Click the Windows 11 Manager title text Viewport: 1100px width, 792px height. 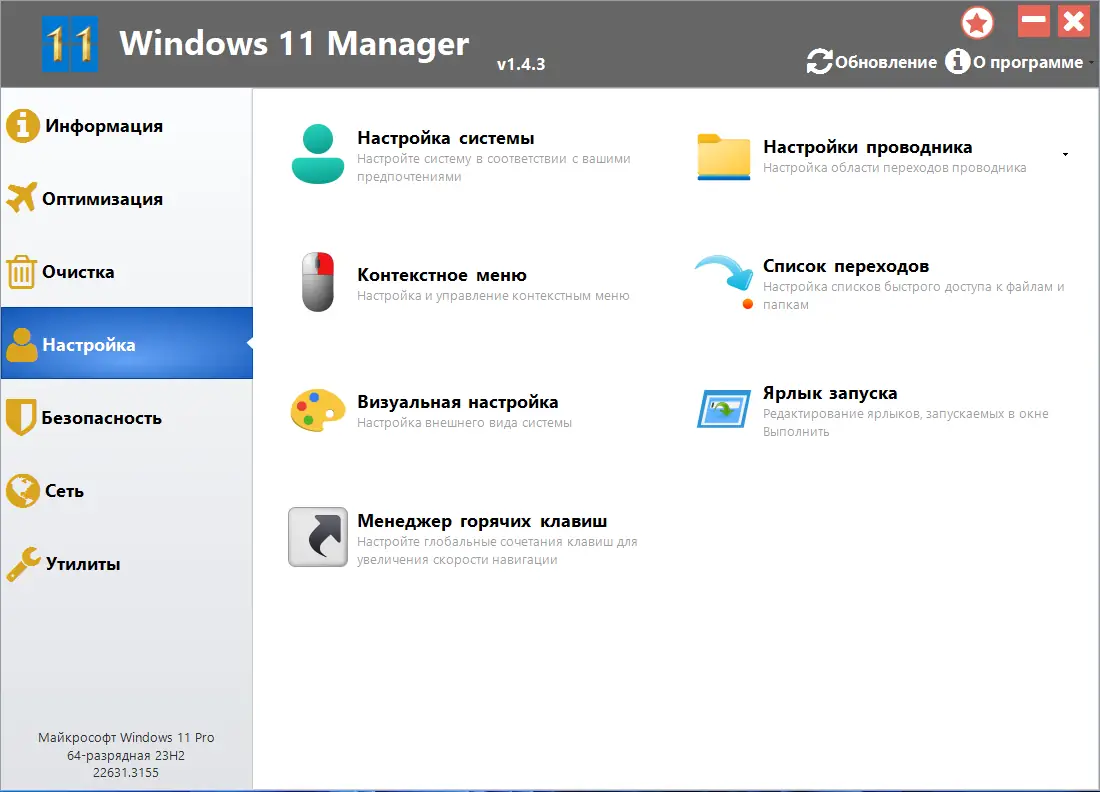point(294,43)
